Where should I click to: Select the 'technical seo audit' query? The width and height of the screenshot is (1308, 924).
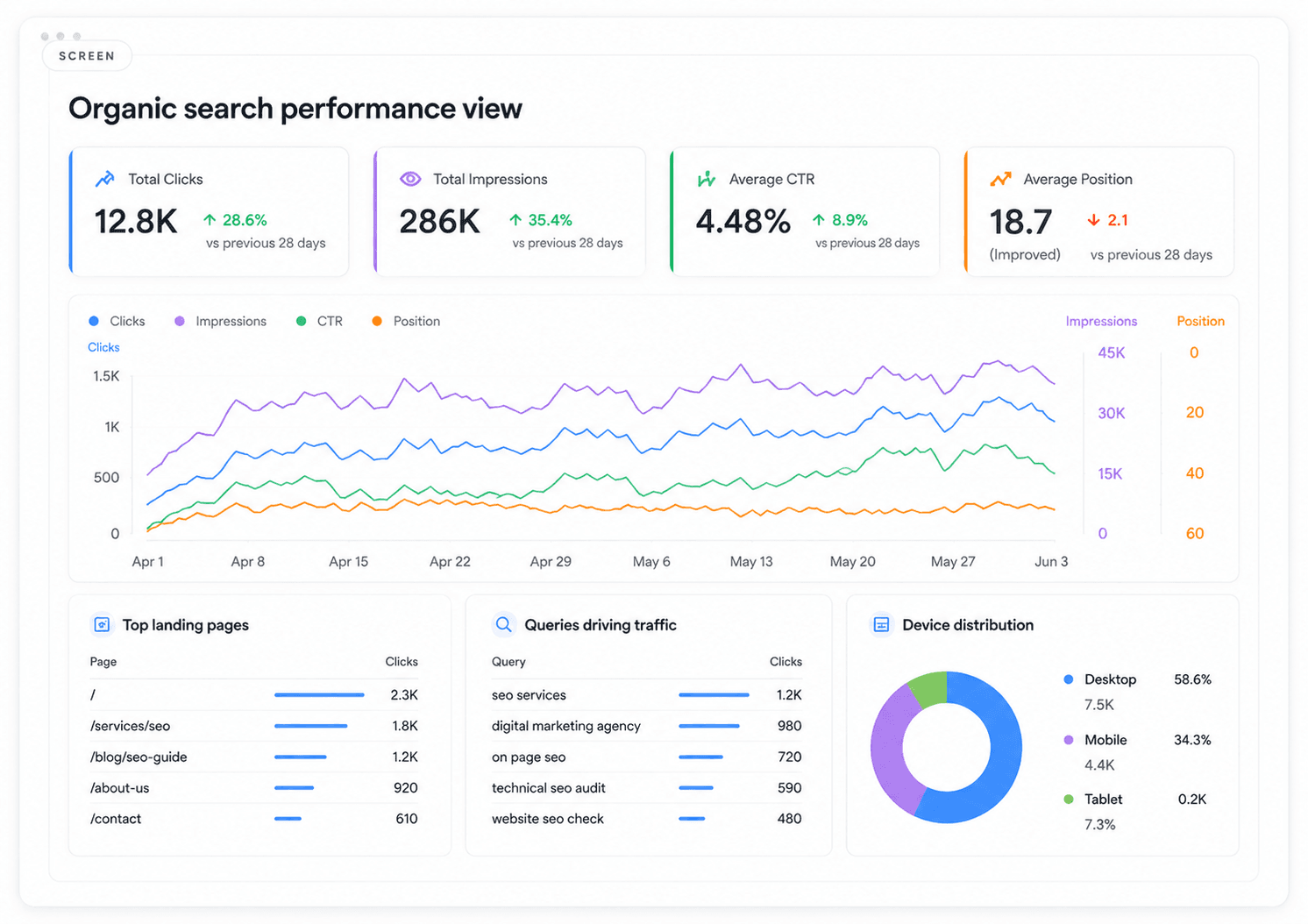coord(647,787)
